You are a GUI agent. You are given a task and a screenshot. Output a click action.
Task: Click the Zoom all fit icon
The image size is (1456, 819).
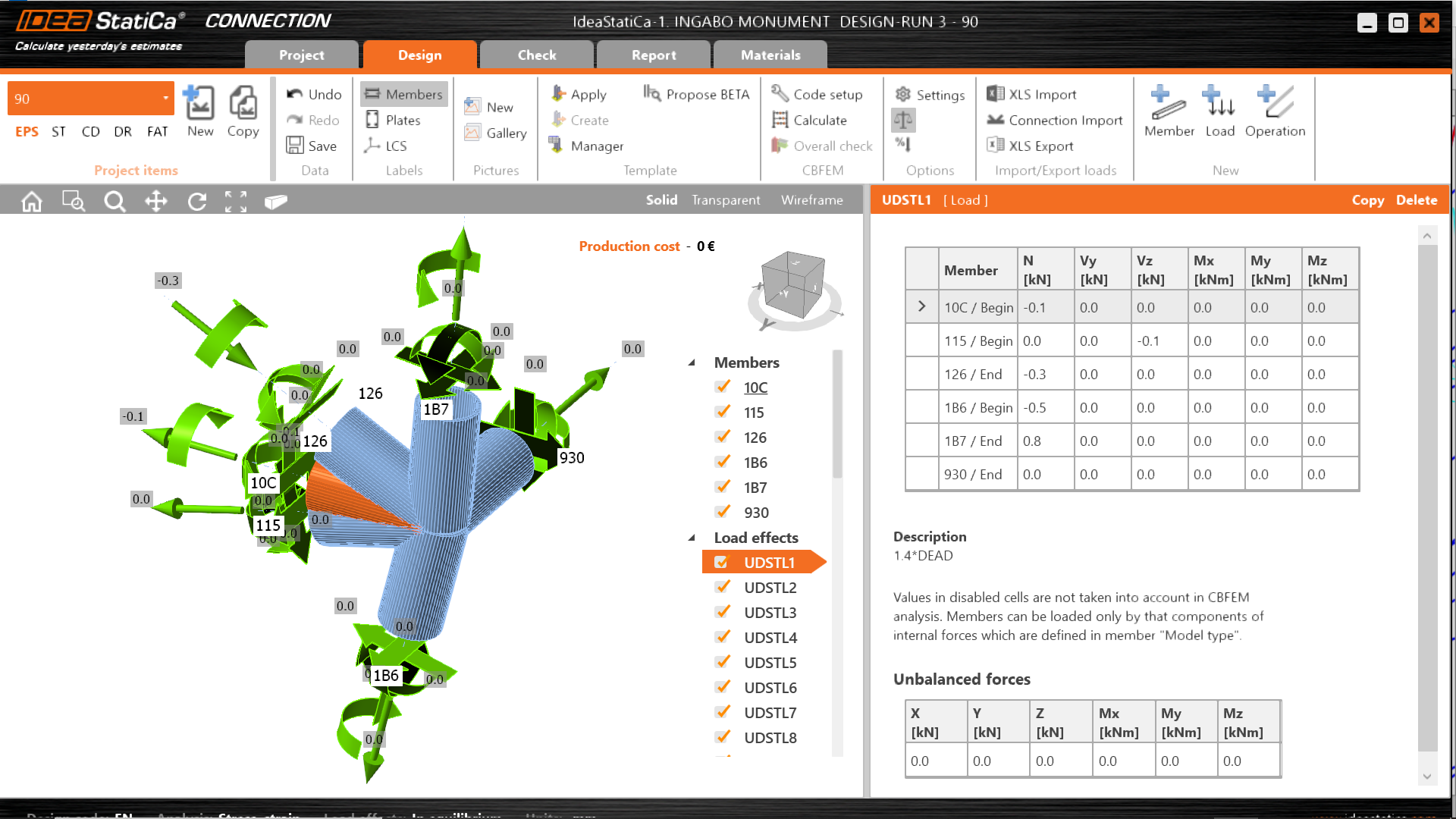(236, 201)
